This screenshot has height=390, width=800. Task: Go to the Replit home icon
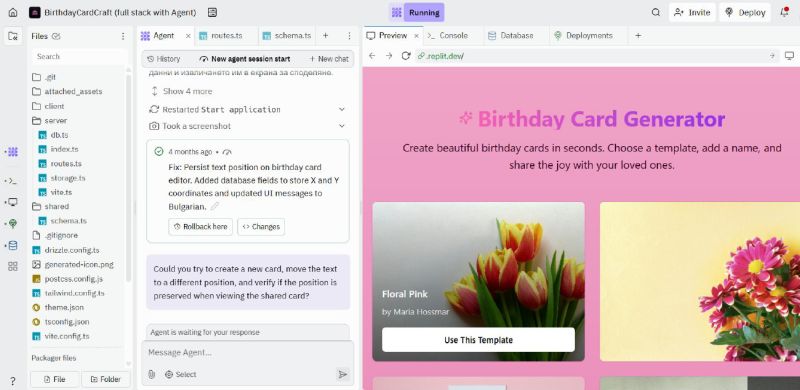[x=13, y=13]
